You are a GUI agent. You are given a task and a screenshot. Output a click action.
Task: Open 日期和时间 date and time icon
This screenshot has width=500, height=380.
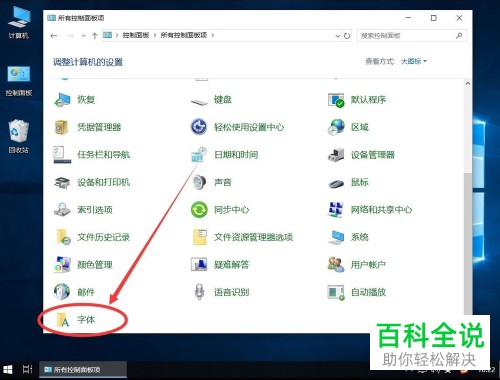pyautogui.click(x=199, y=155)
